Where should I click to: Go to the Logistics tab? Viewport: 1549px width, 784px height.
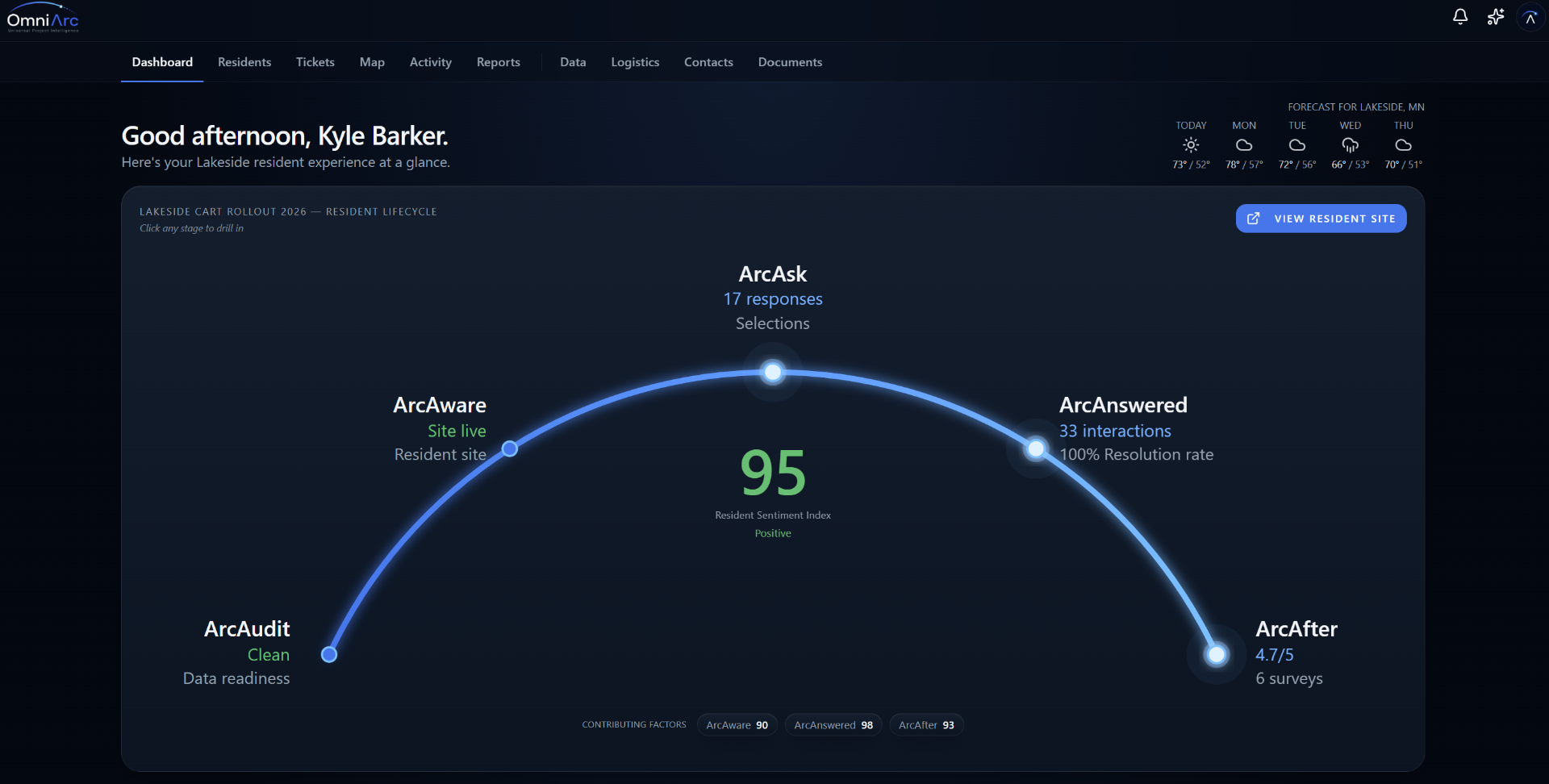click(x=635, y=62)
